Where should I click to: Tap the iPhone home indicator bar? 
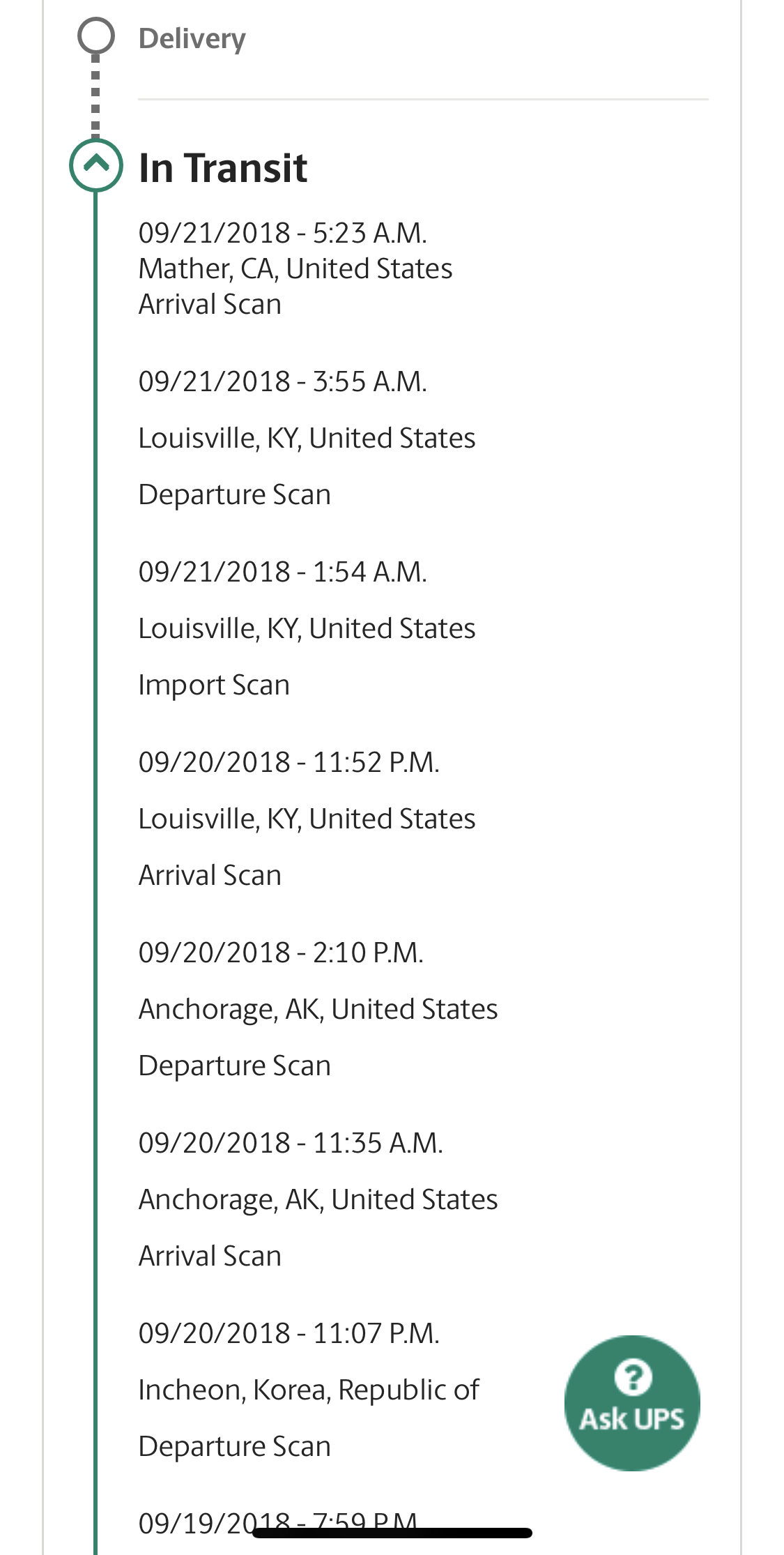[392, 1533]
